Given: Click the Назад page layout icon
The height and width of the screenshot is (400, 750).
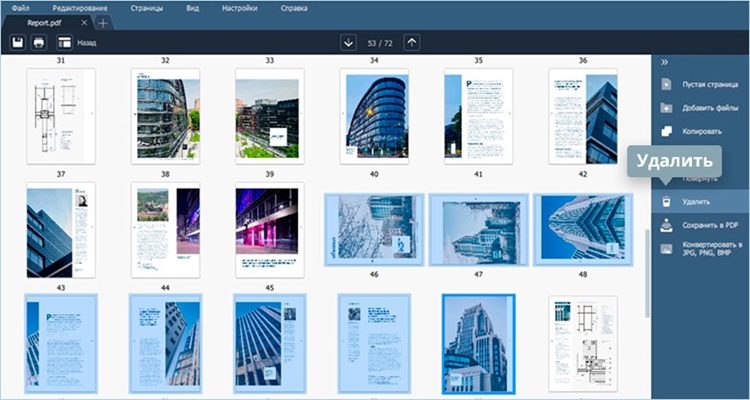Looking at the screenshot, I should point(64,43).
